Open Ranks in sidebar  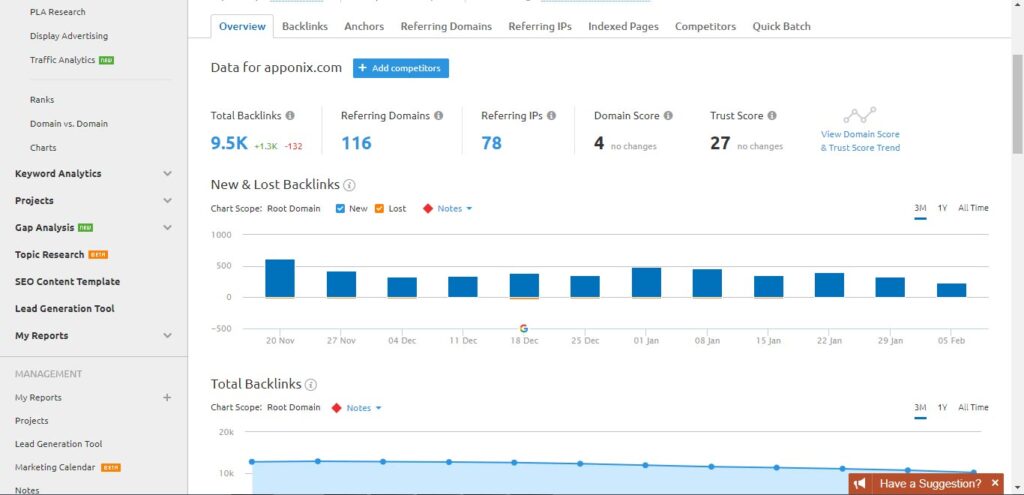[x=42, y=100]
